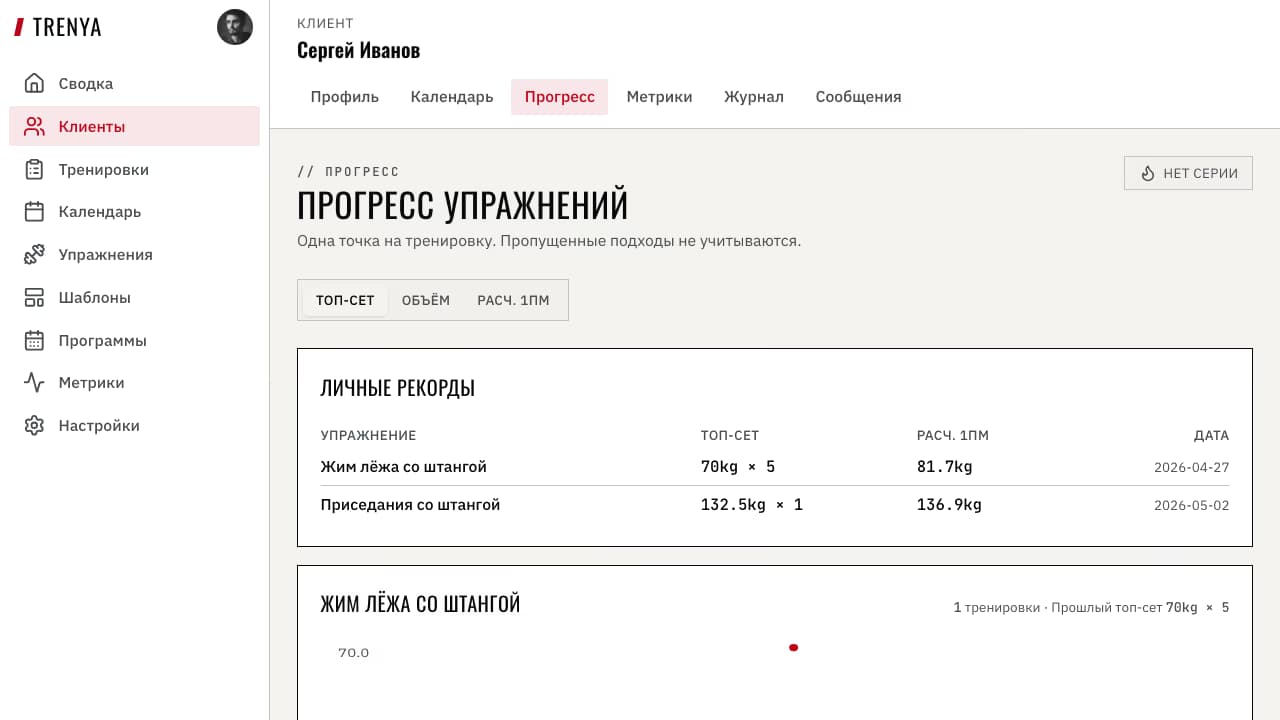Switch to the client Календарь tab
Image resolution: width=1280 pixels, height=720 pixels.
[452, 97]
